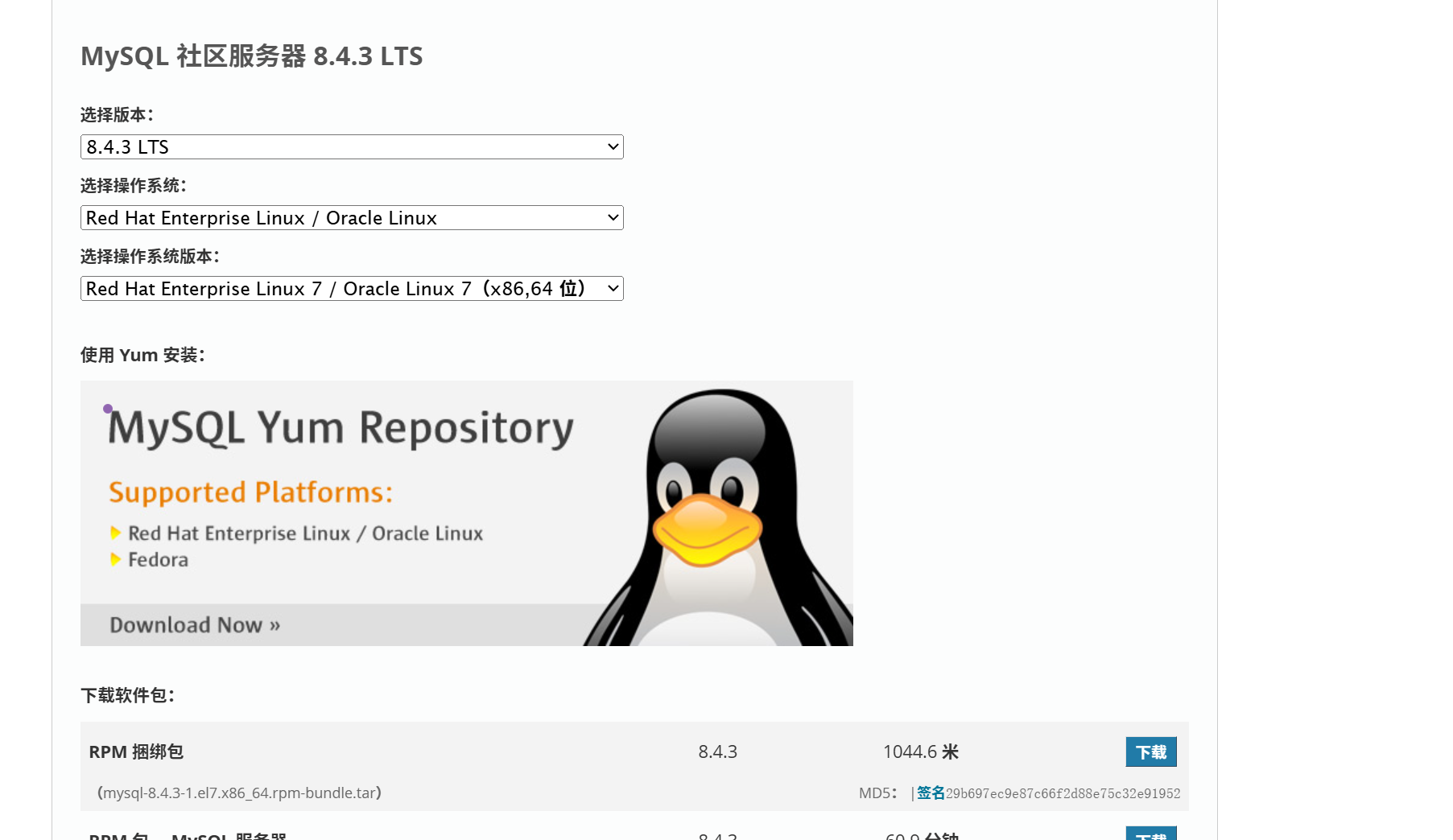
Task: Click the 选择版本 label
Action: 117,114
